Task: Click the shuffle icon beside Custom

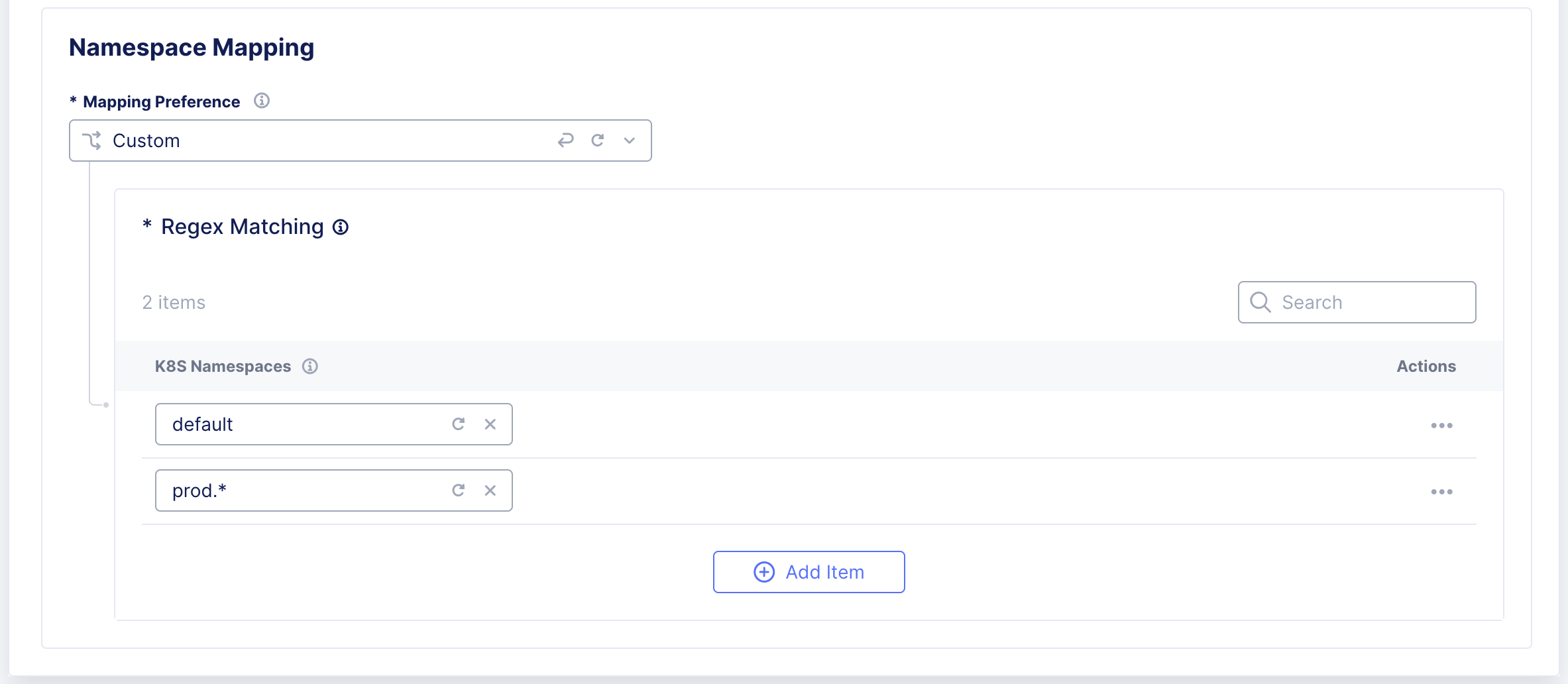Action: 91,141
